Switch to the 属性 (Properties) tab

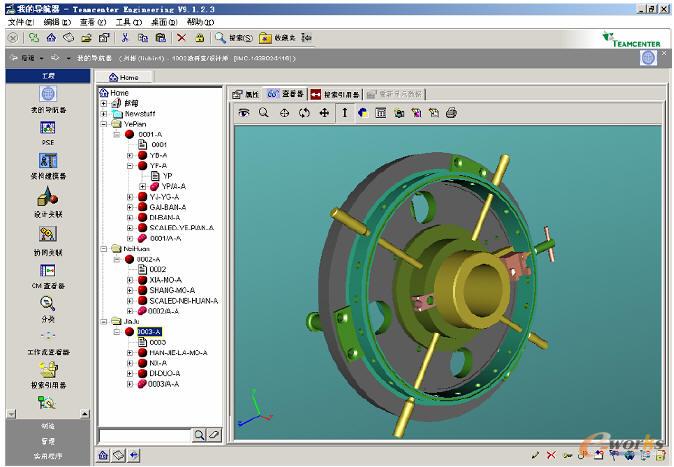click(x=245, y=94)
